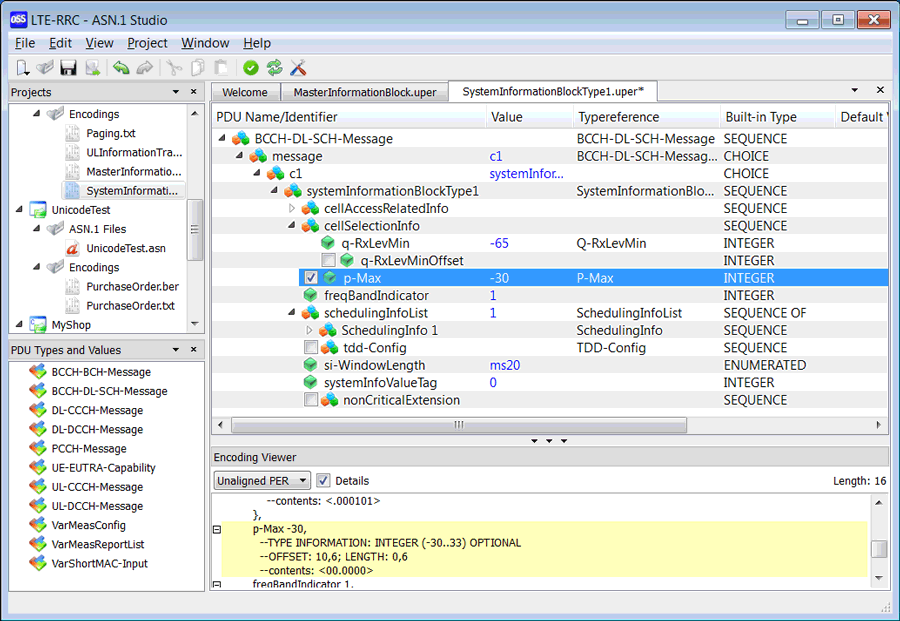Click the q-RxLevMin green cube icon
The width and height of the screenshot is (900, 621).
click(x=328, y=243)
